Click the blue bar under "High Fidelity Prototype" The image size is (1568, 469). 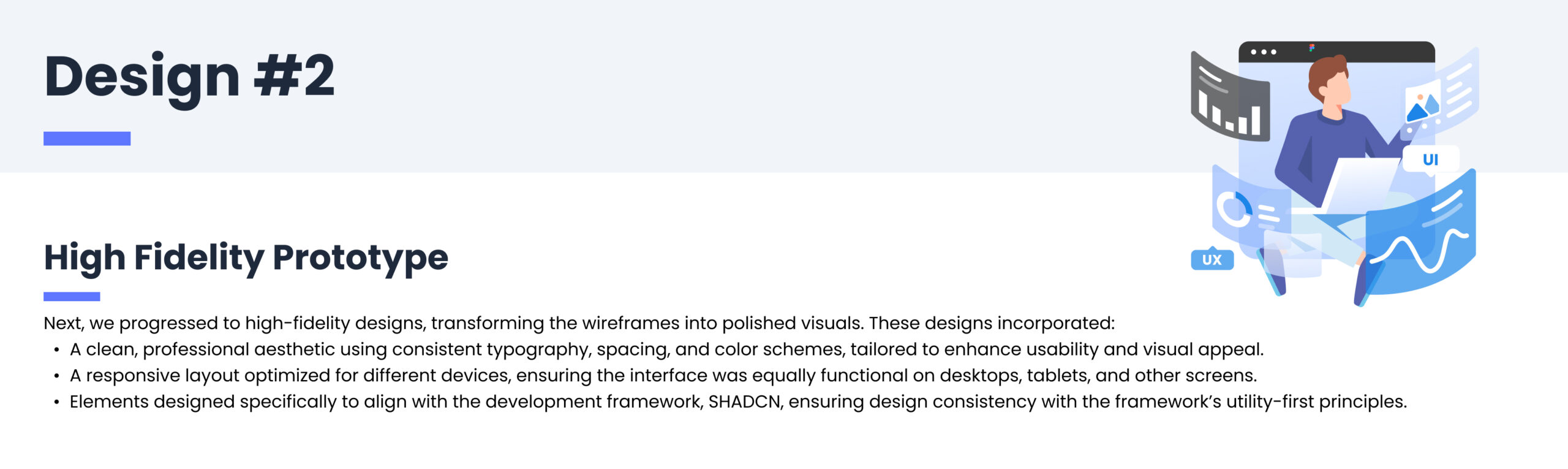click(x=72, y=297)
